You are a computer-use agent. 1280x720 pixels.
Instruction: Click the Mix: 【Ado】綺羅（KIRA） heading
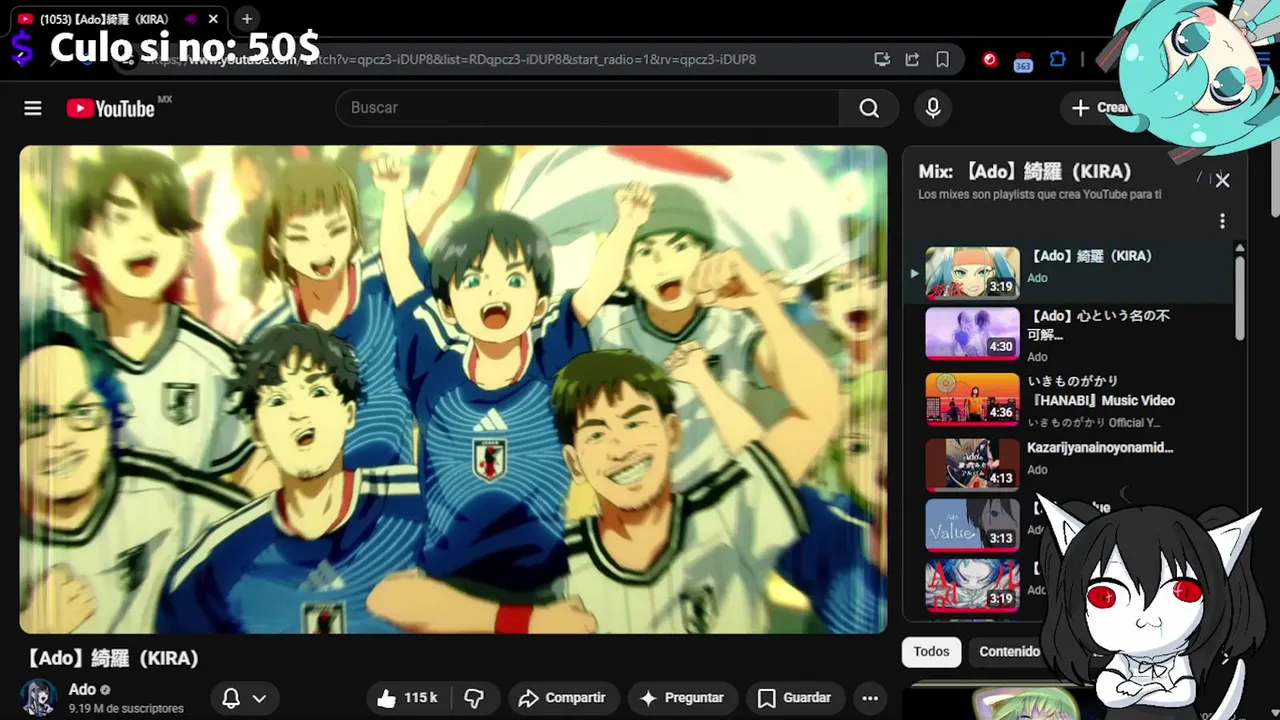1025,171
